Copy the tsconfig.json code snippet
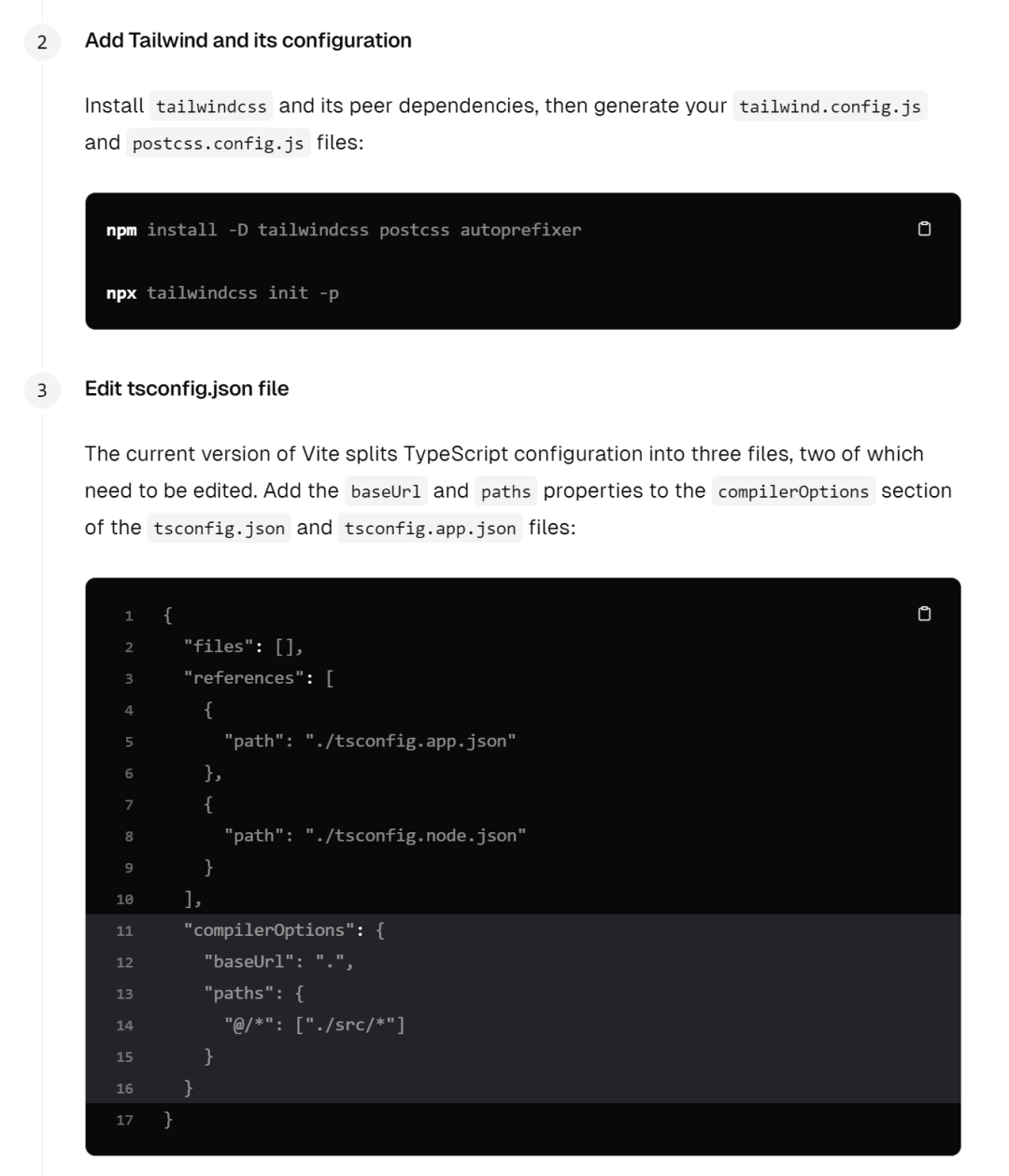Screen dimensions: 1009x1176 pos(924,614)
